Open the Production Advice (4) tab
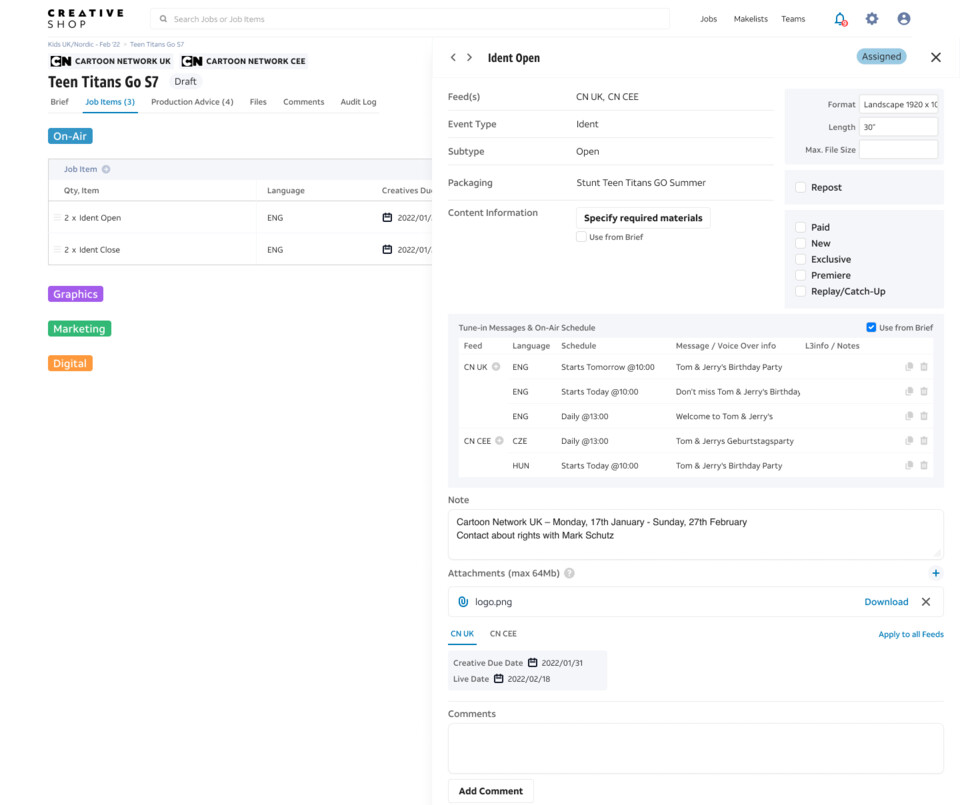The image size is (960, 805). pos(192,102)
